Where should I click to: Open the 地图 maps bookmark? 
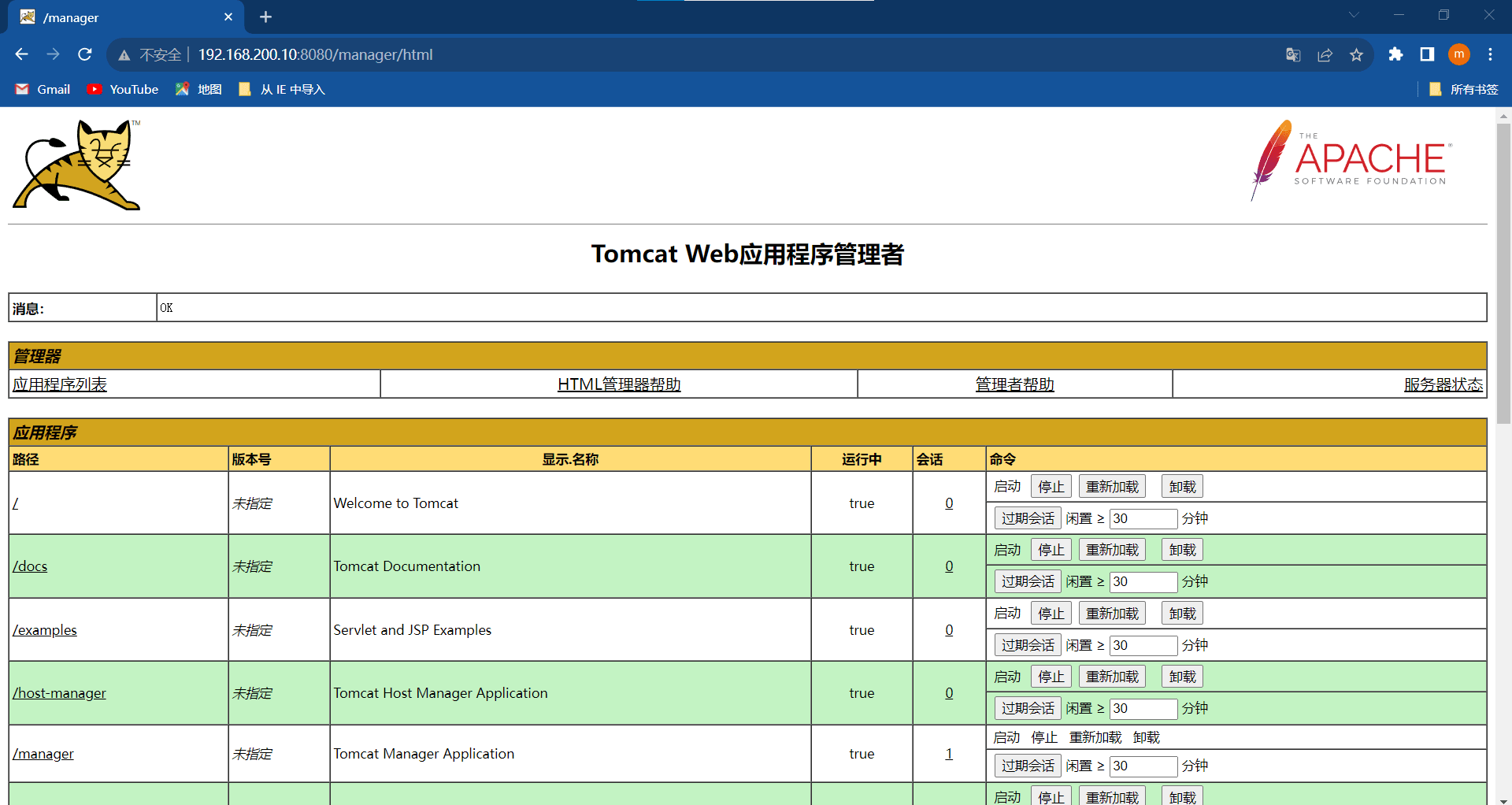click(x=198, y=89)
